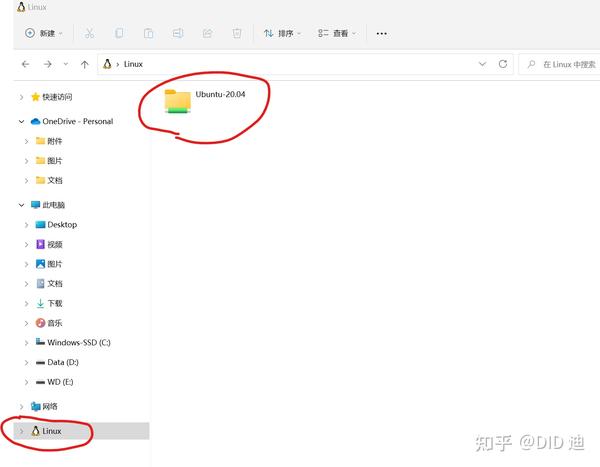Open the New (新建) menu button
The width and height of the screenshot is (600, 467).
(x=44, y=33)
